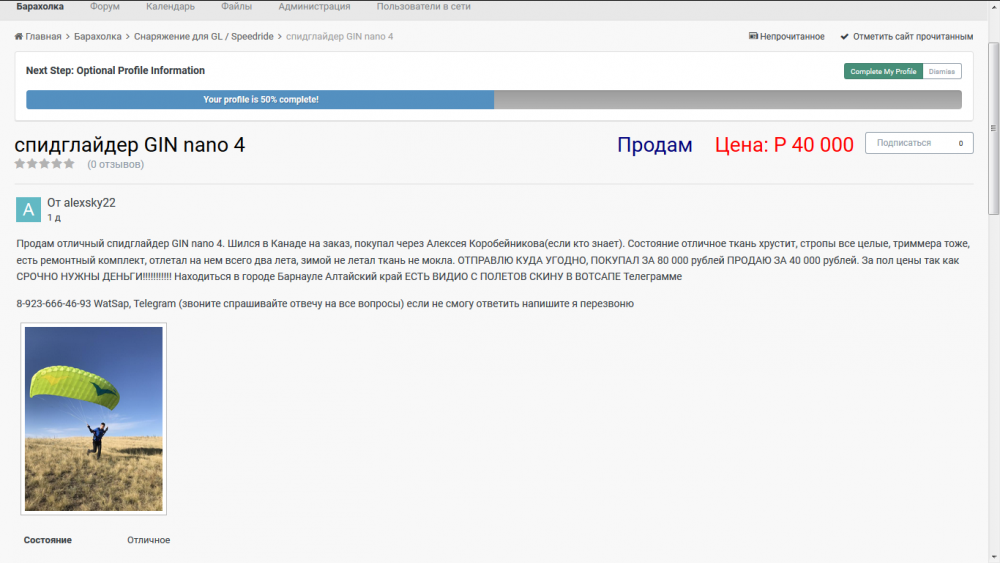Screen dimensions: 1000x563
Task: Click the scrollbar down arrow
Action: [x=993, y=557]
